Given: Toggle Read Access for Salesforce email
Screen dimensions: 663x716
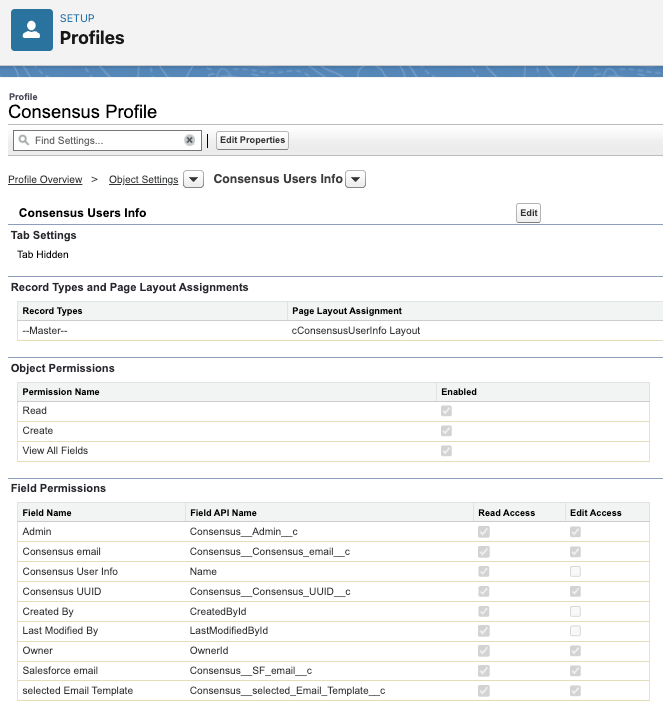Looking at the screenshot, I should pos(484,671).
